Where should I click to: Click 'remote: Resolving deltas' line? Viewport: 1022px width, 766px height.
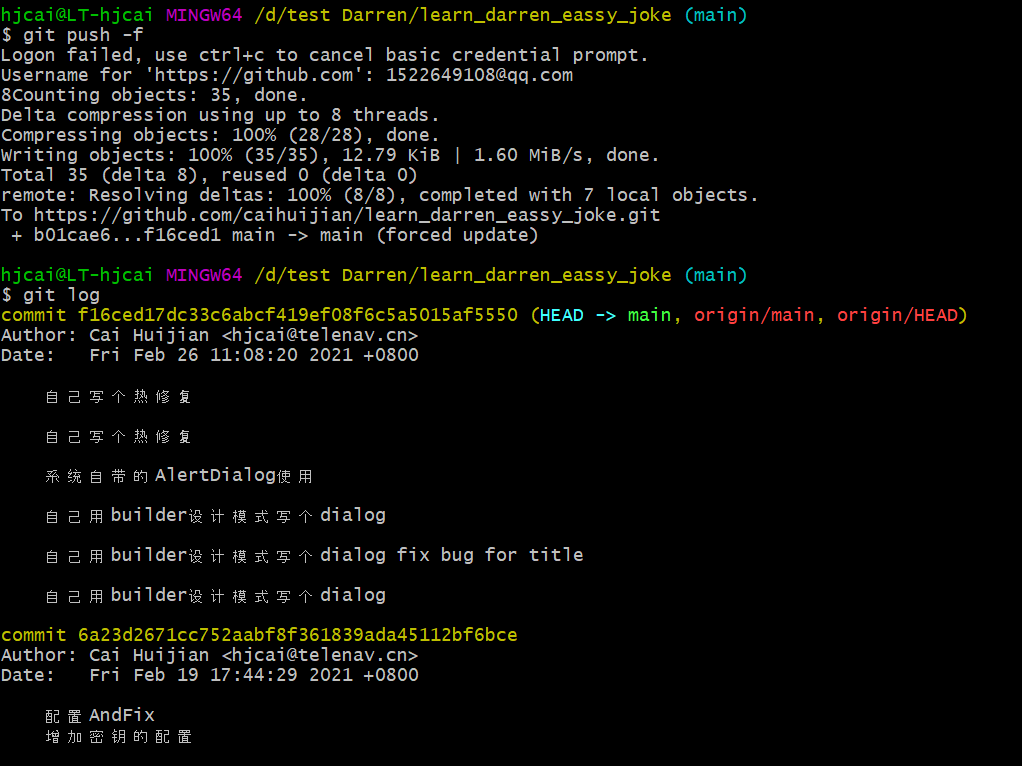tap(380, 196)
